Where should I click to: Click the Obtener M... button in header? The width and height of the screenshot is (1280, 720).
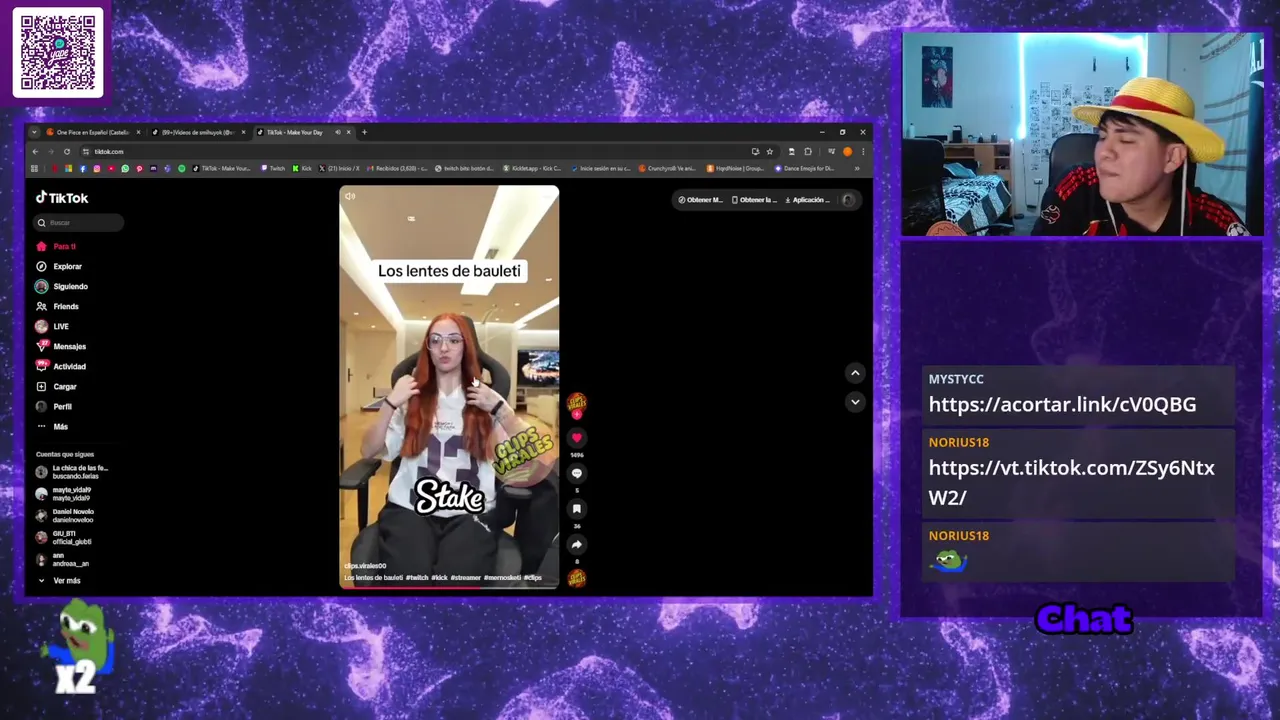[700, 200]
